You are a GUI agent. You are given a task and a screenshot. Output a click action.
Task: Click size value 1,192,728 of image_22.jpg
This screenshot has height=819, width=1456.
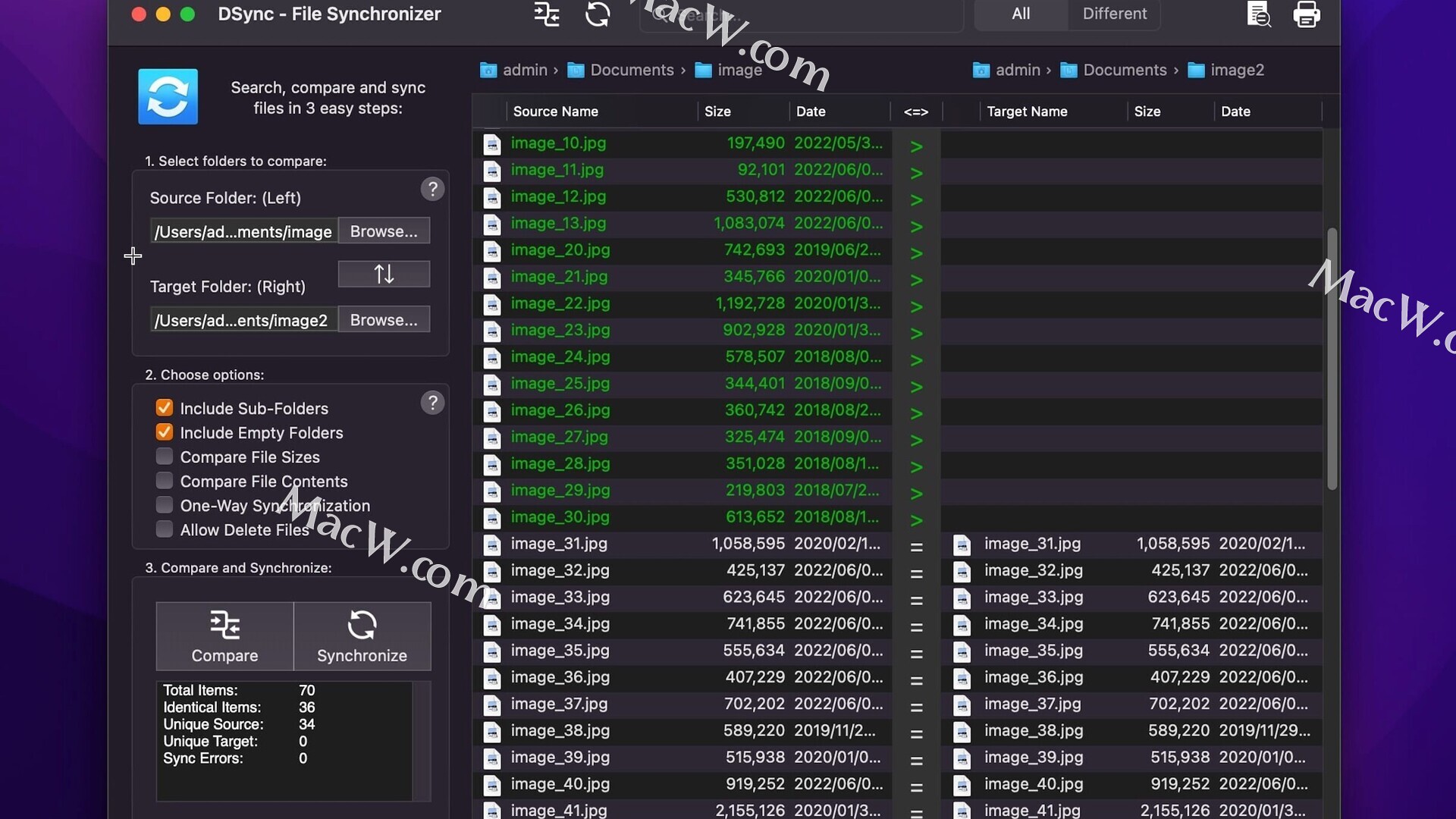pyautogui.click(x=750, y=303)
